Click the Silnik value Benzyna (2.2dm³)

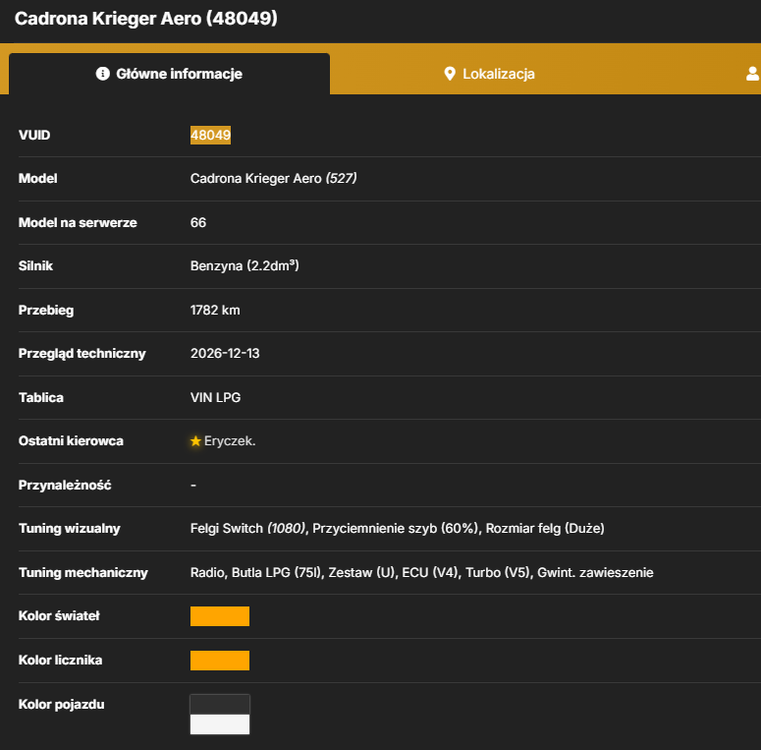coord(245,266)
